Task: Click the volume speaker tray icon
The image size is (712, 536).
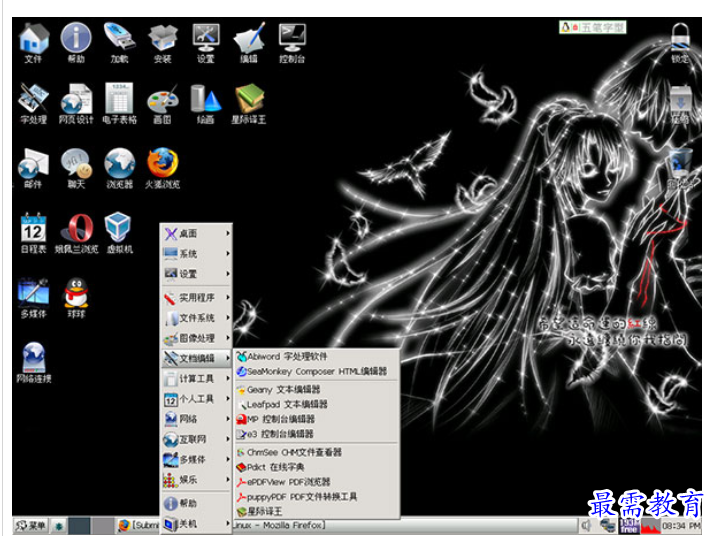Action: pyautogui.click(x=586, y=526)
